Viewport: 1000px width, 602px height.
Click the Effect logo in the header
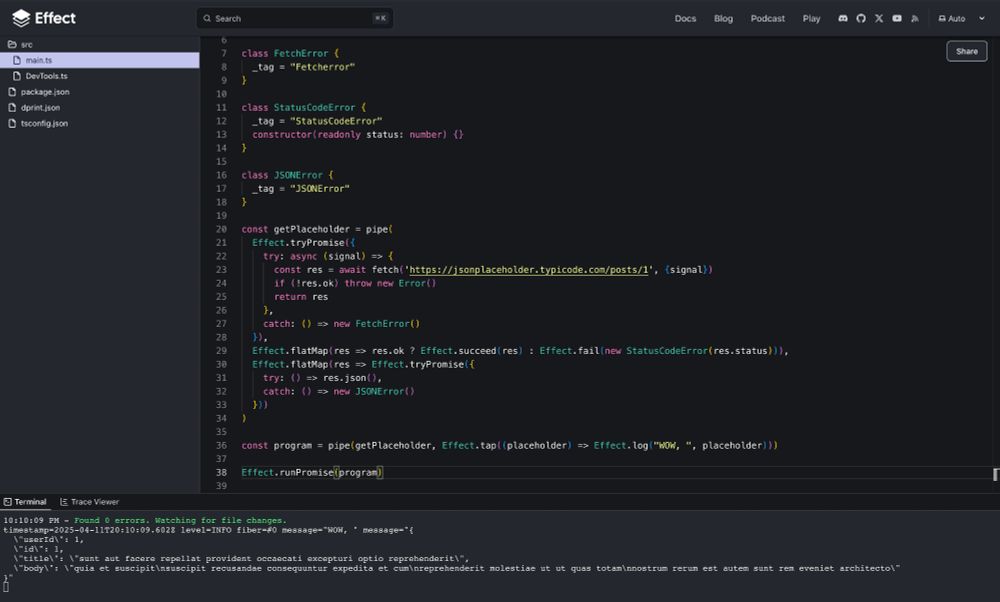[43, 18]
